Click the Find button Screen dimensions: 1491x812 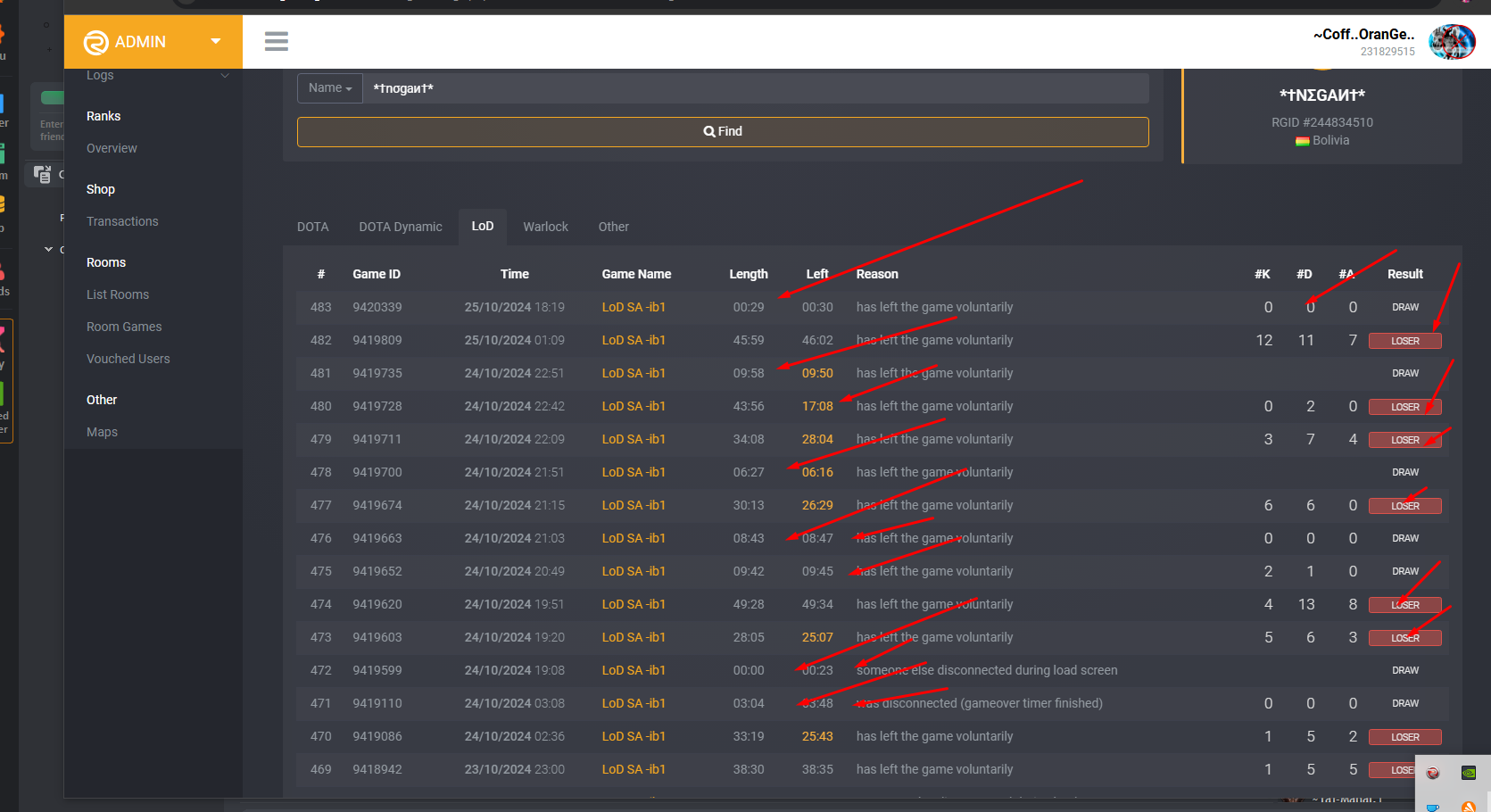[723, 131]
